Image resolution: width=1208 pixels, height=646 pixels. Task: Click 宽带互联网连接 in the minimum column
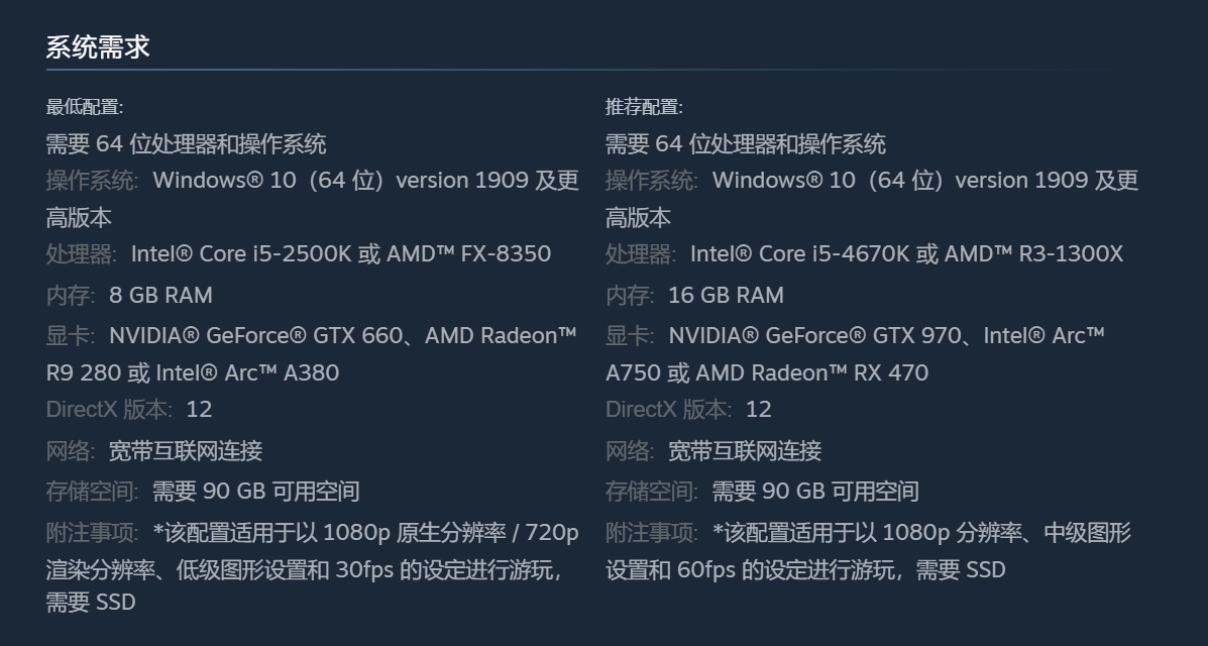[185, 451]
